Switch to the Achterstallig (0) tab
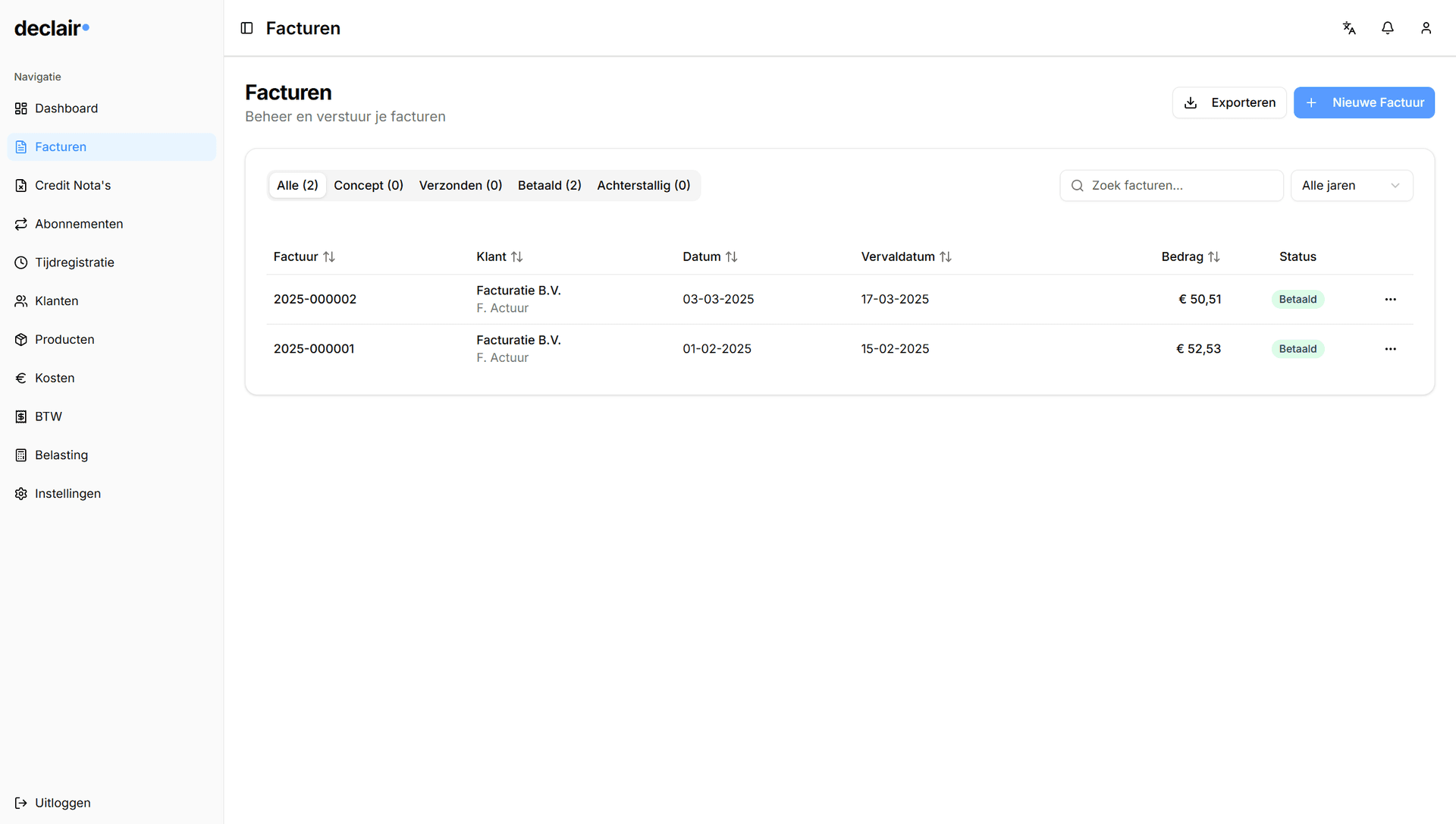Viewport: 1456px width, 824px height. (x=644, y=186)
